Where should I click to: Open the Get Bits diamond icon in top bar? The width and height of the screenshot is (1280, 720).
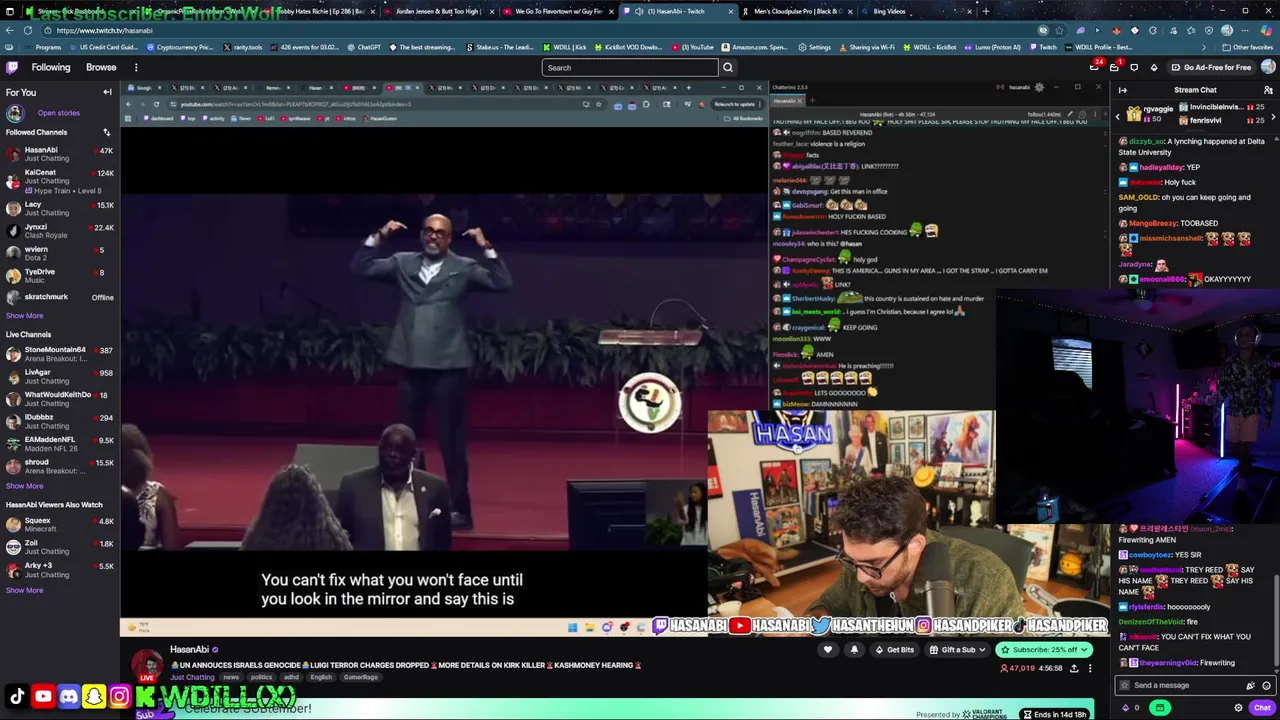tap(1154, 67)
